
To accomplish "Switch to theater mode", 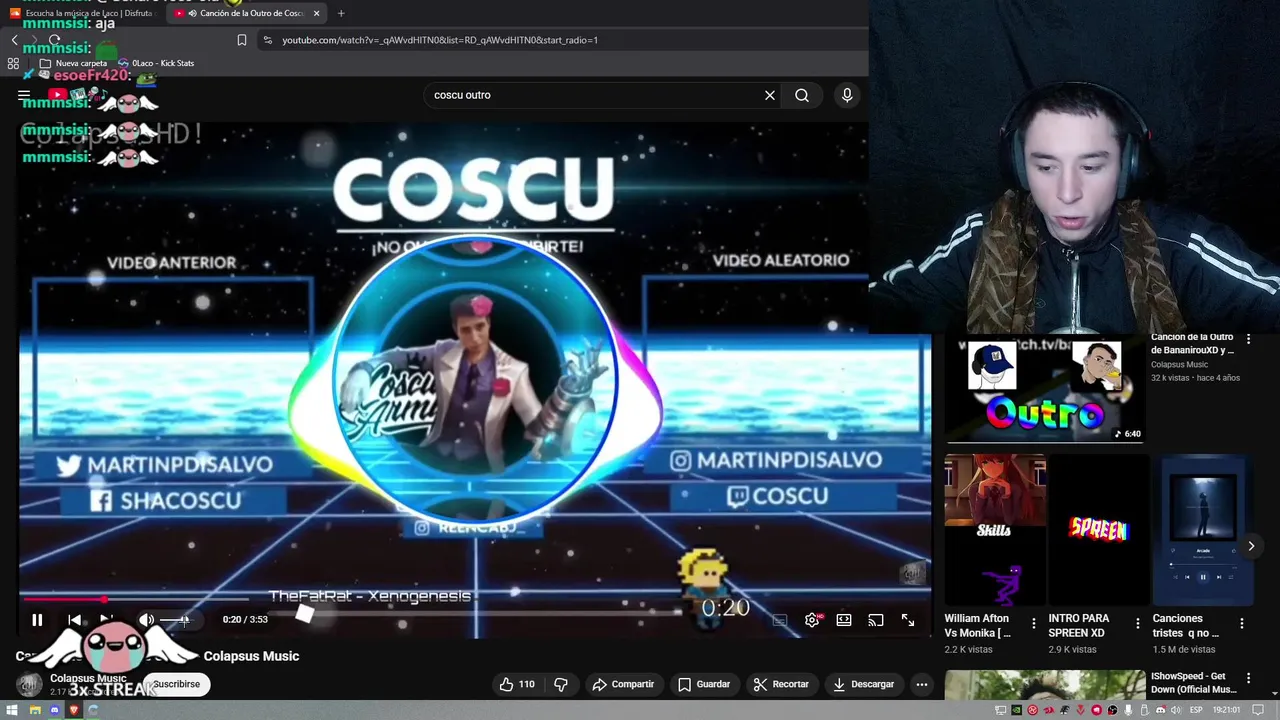I will coord(844,620).
